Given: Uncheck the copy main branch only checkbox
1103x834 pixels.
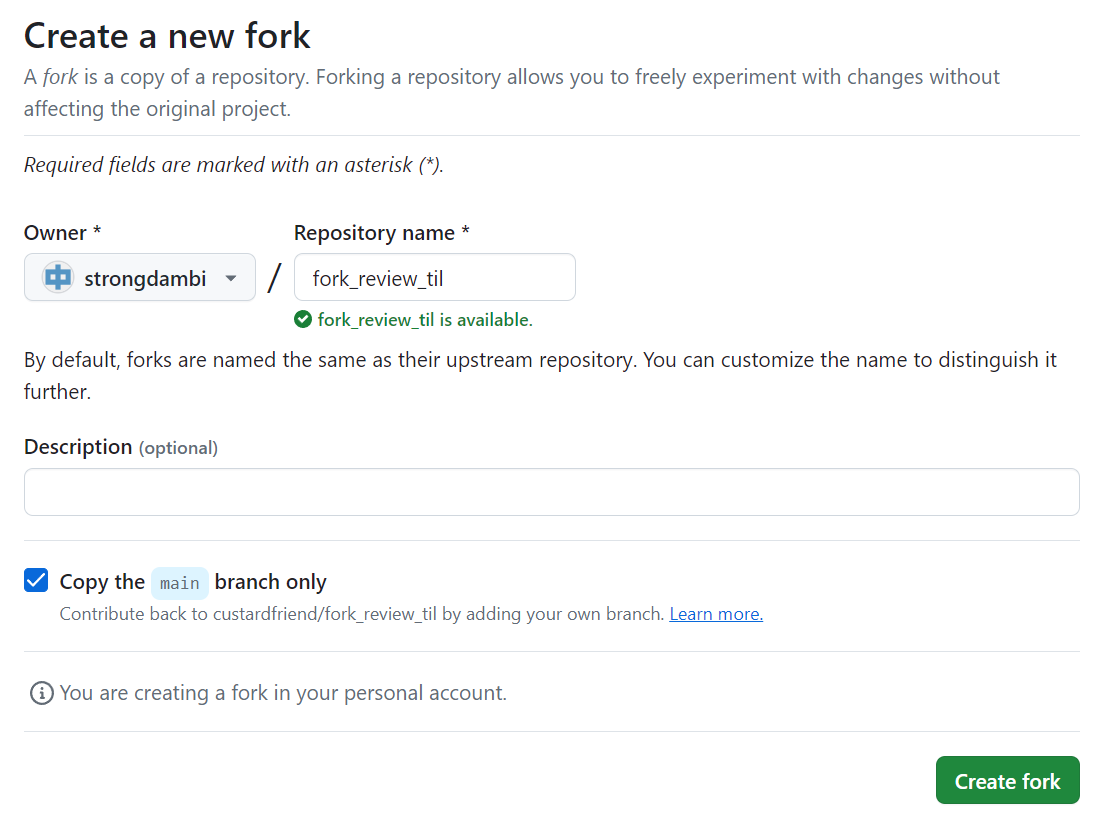Looking at the screenshot, I should pyautogui.click(x=36, y=581).
